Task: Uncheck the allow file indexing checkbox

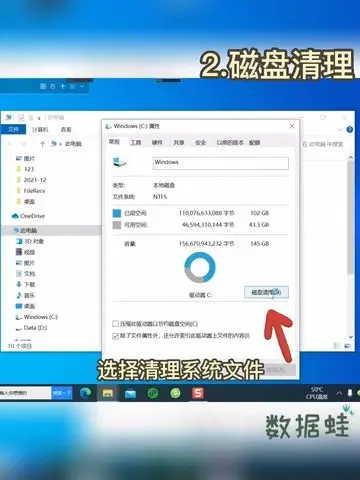Action: coord(115,336)
